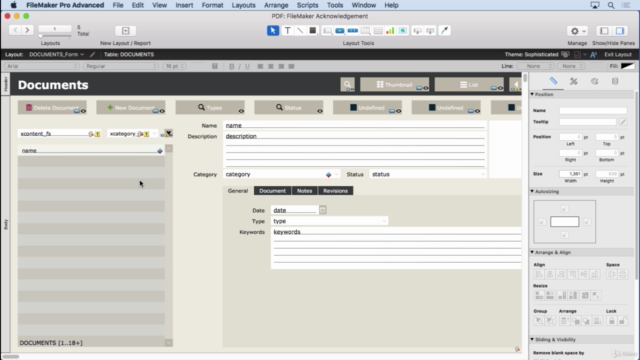Click the Thumbnail view button
Image resolution: width=640 pixels, height=360 pixels.
pos(394,84)
